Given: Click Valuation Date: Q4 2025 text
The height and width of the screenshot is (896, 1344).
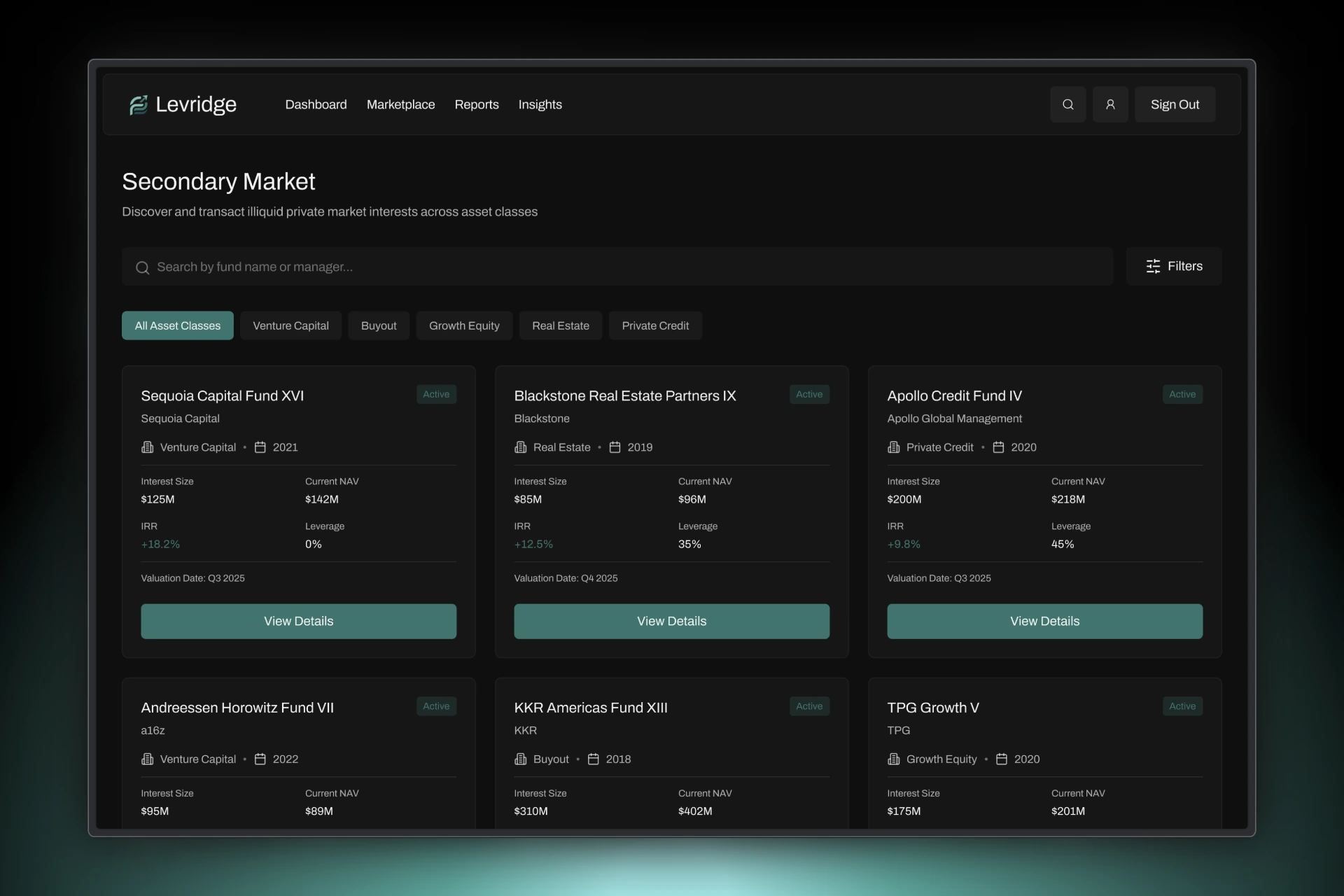Looking at the screenshot, I should pyautogui.click(x=566, y=578).
